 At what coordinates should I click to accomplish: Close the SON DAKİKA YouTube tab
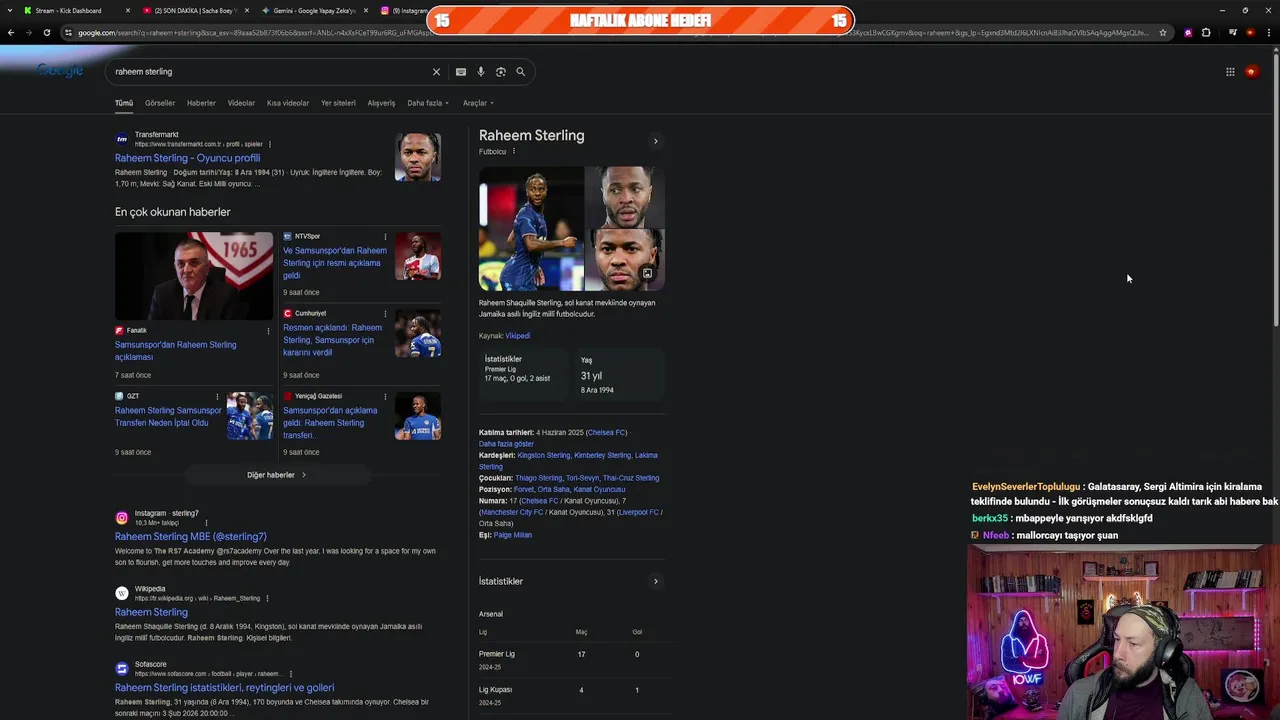point(247,11)
